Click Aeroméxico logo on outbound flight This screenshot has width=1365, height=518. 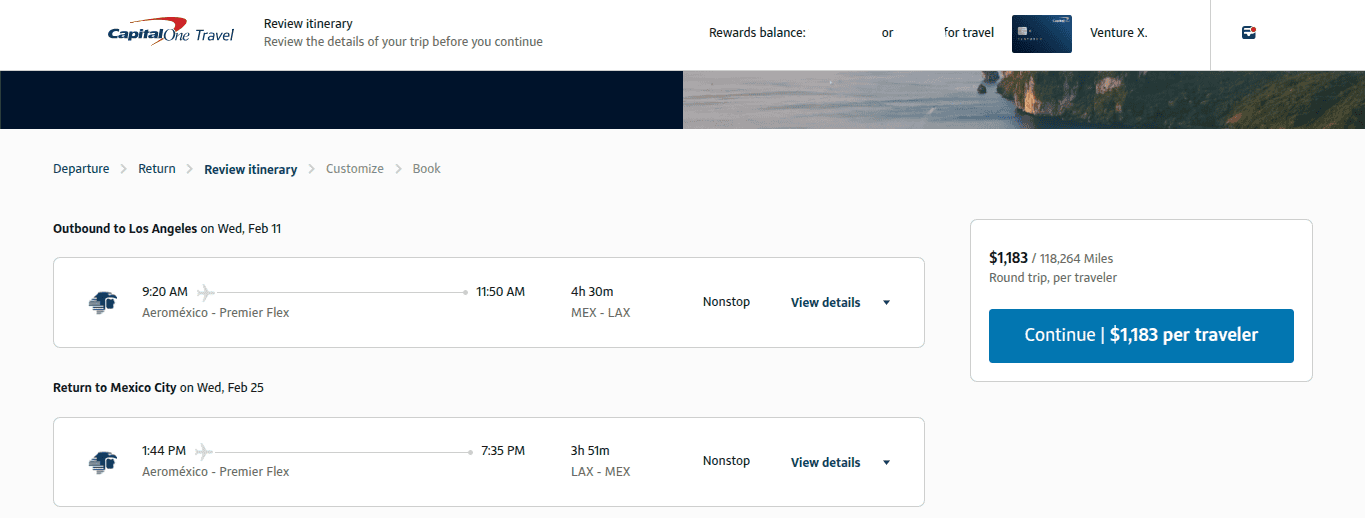pos(103,302)
